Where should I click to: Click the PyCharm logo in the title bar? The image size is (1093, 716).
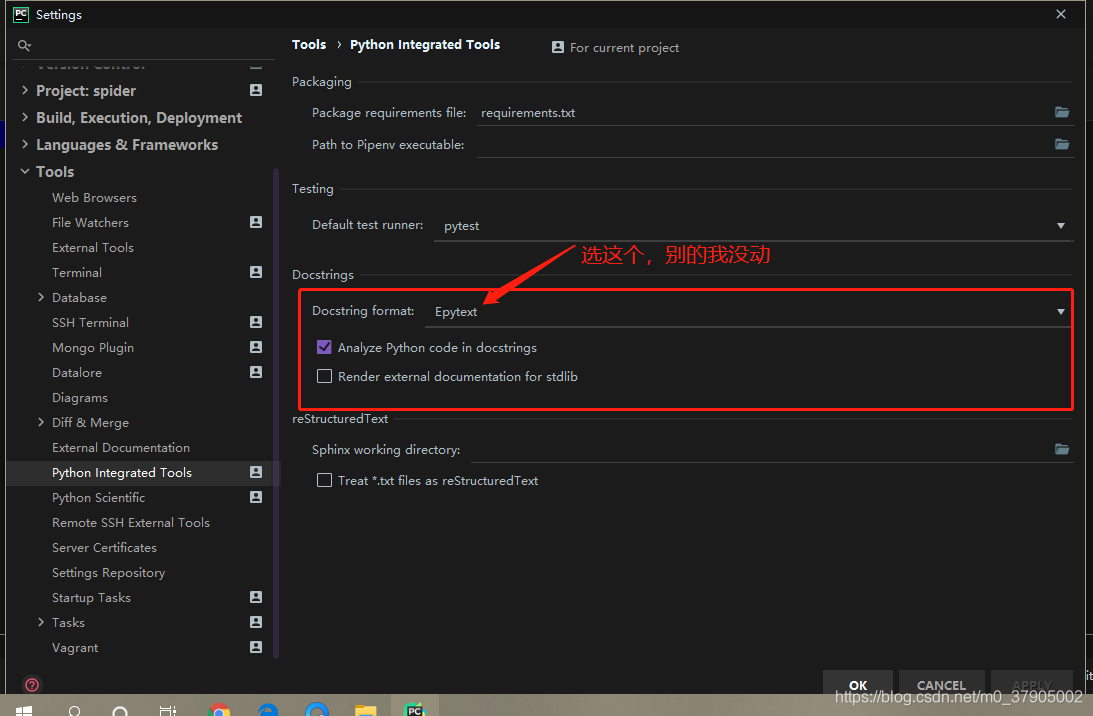coord(21,14)
